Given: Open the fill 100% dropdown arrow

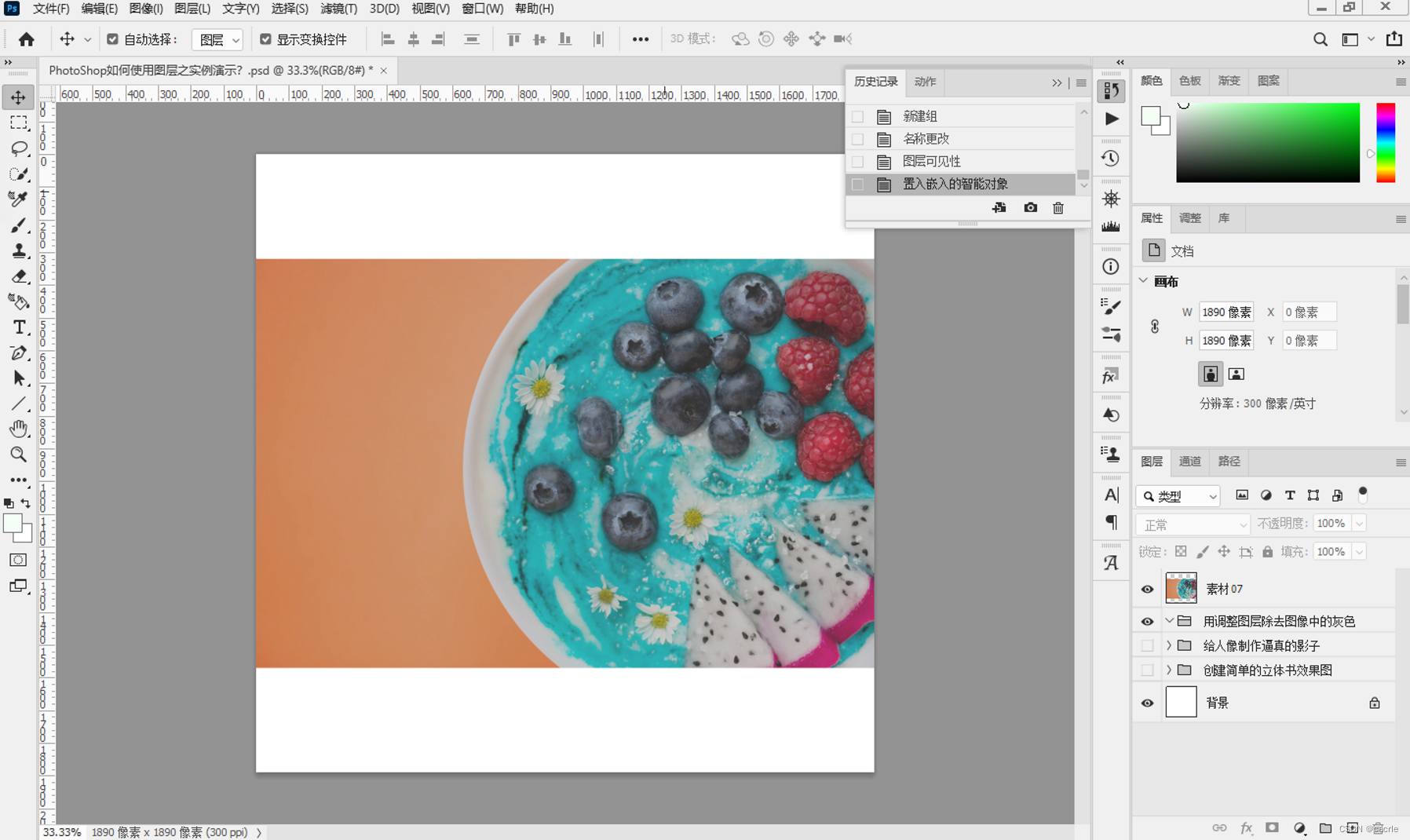Looking at the screenshot, I should (1359, 552).
